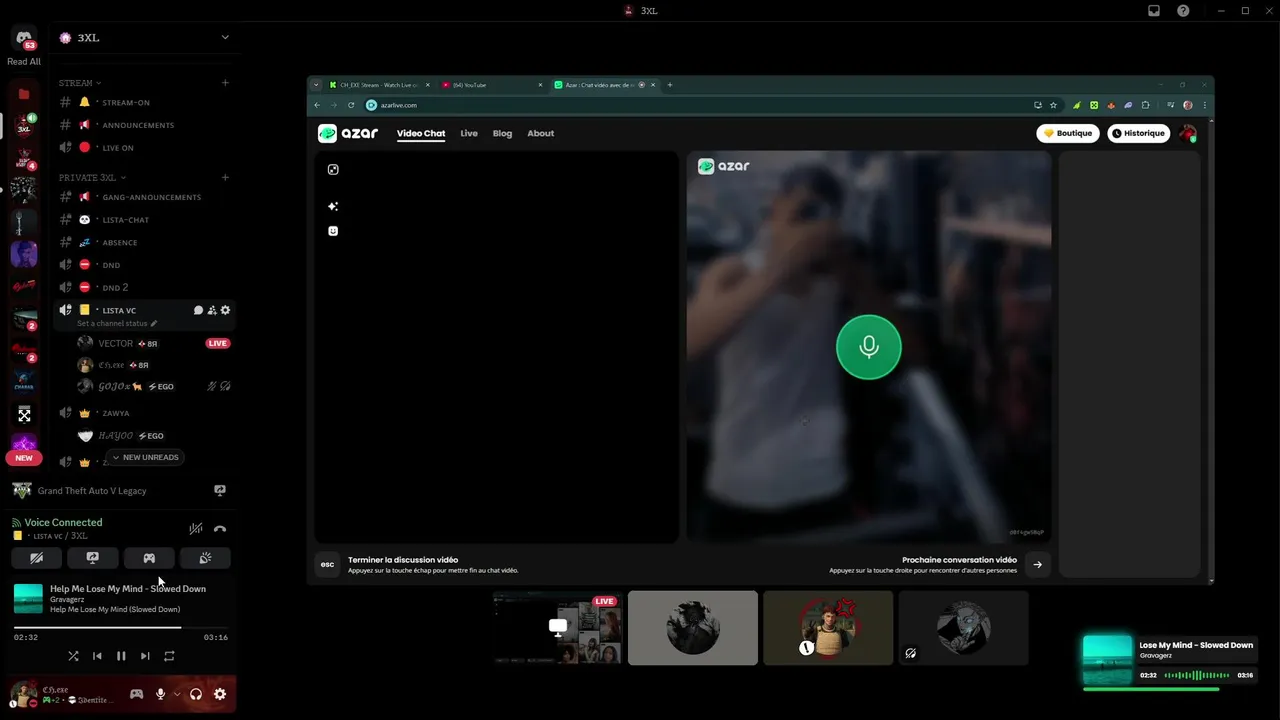Viewport: 1280px width, 720px height.
Task: Open the sparkle effects icon on Azar
Action: 333,206
